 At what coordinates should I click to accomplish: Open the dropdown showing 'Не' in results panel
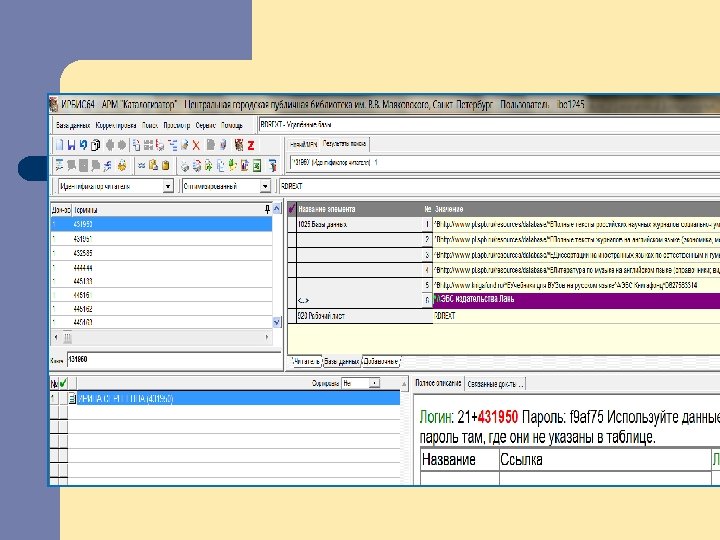375,383
